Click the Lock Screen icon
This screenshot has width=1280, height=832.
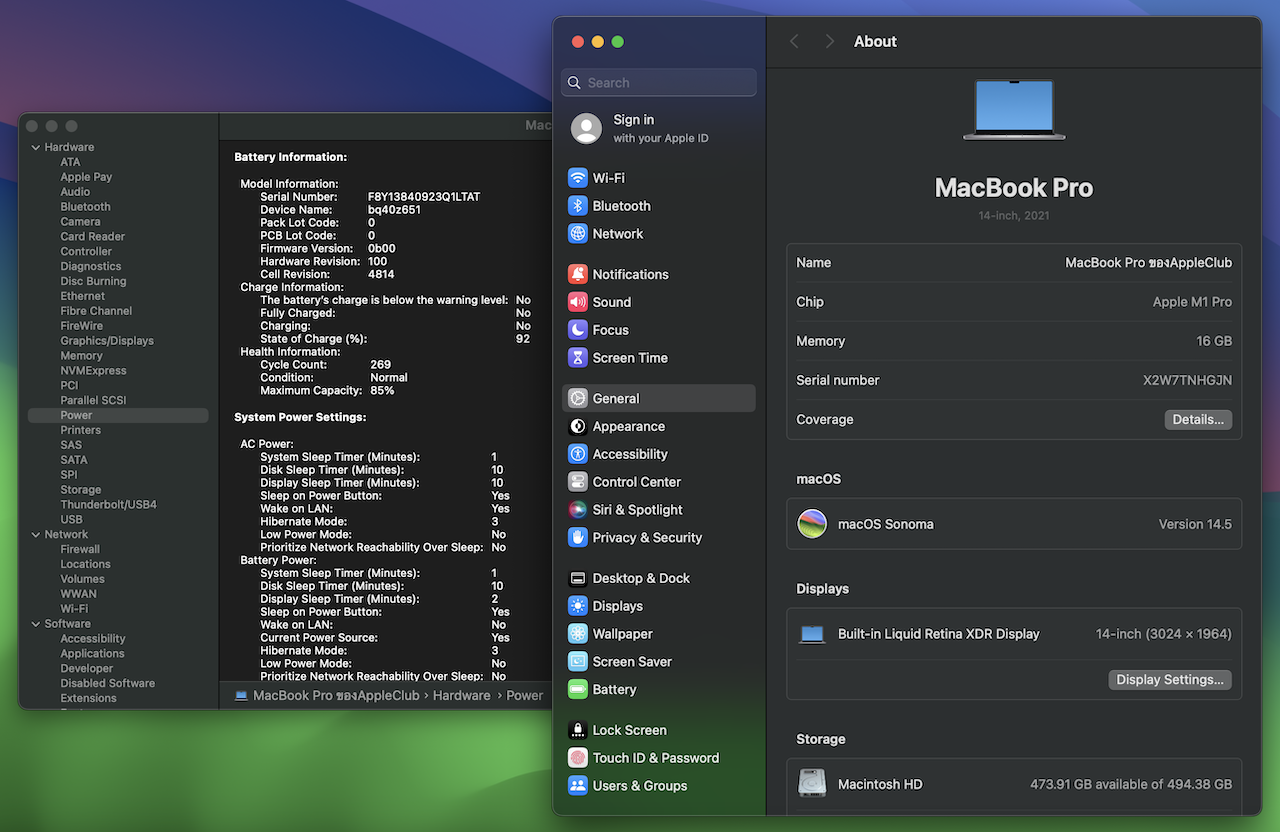(578, 730)
